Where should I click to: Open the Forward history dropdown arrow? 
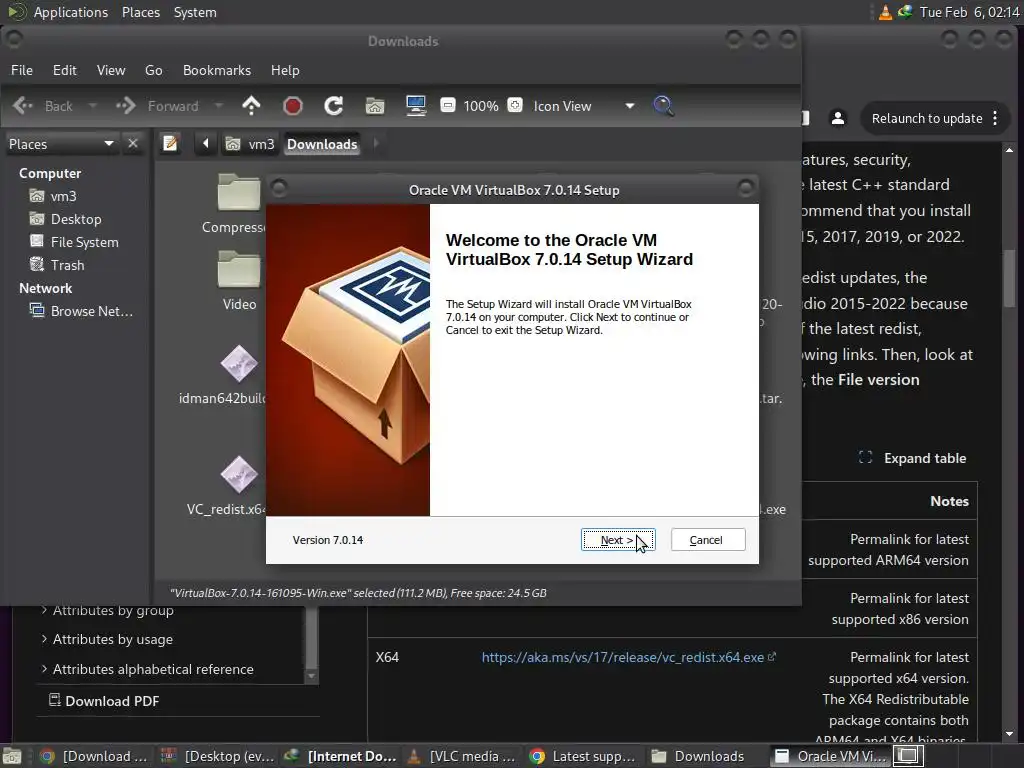point(219,106)
